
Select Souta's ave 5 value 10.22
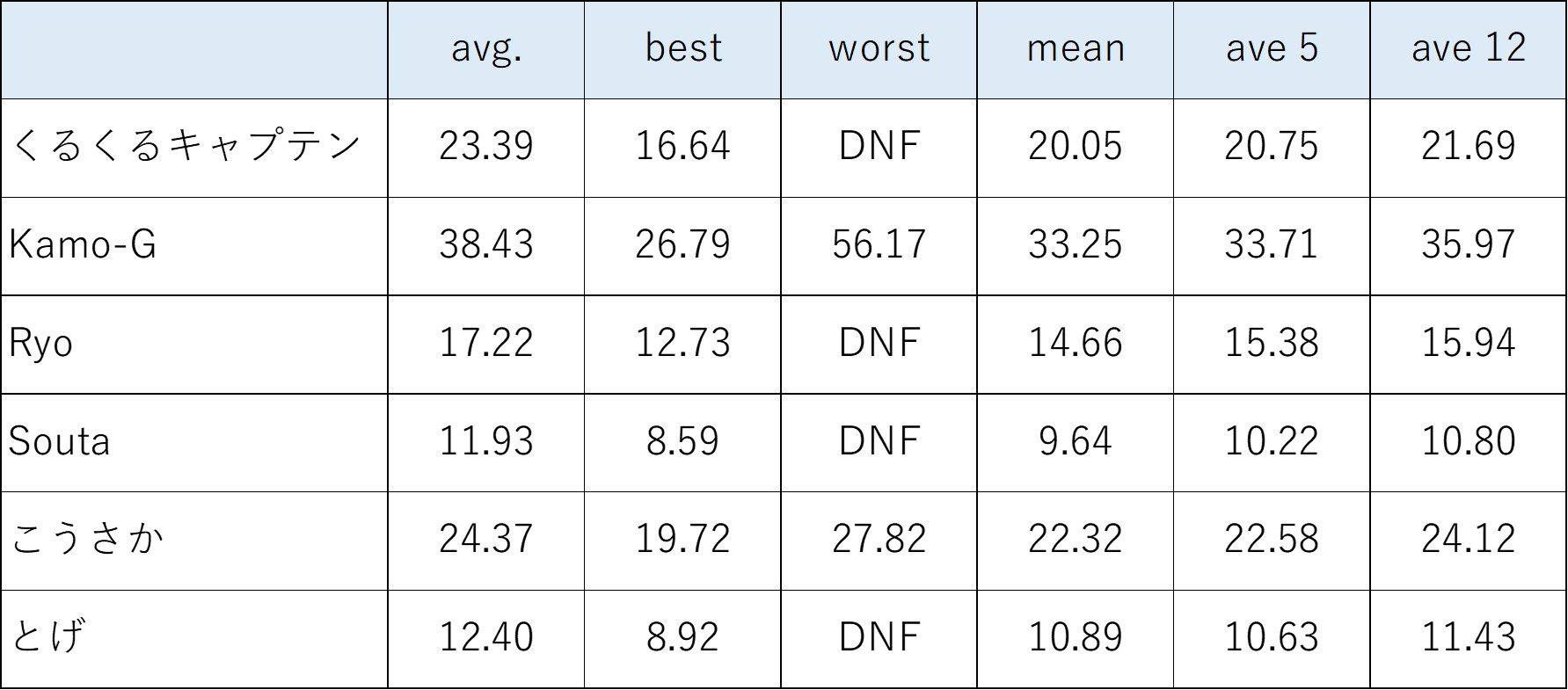pos(1272,441)
